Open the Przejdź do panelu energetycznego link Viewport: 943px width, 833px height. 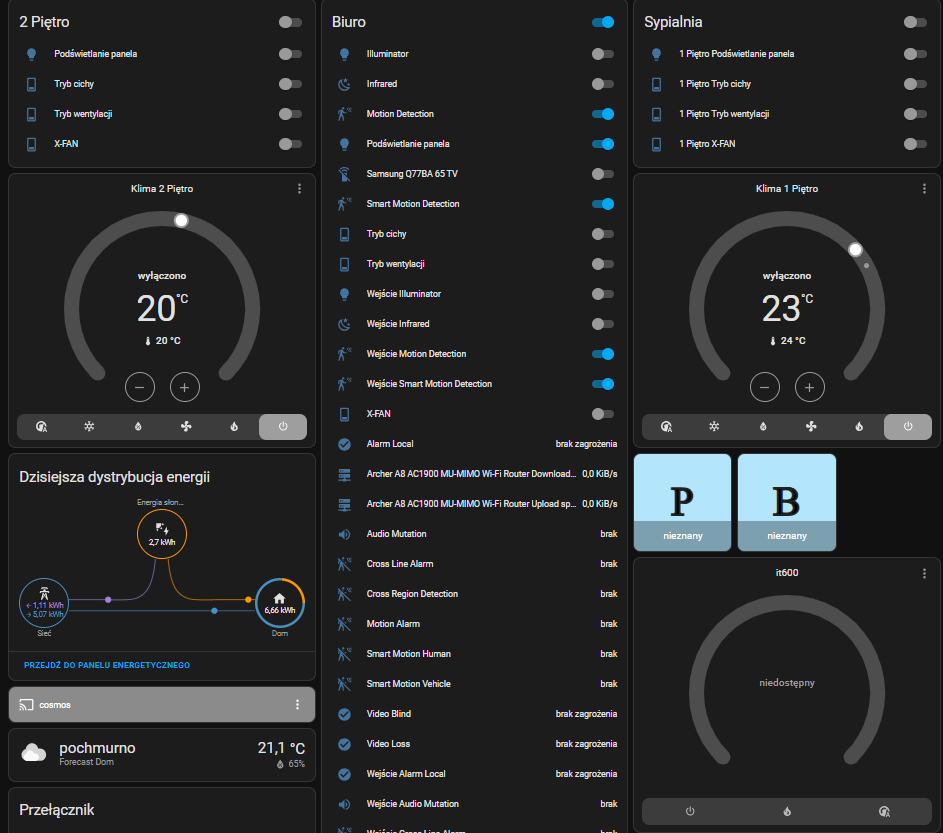point(107,665)
